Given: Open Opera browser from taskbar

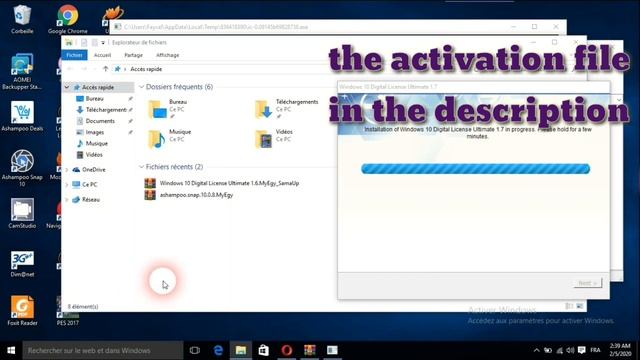Looking at the screenshot, I should point(287,350).
